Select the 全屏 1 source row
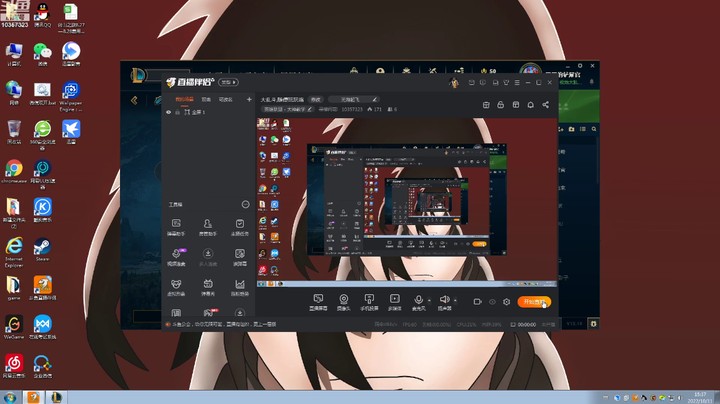Screen dimensions: 720x404 (x=209, y=112)
